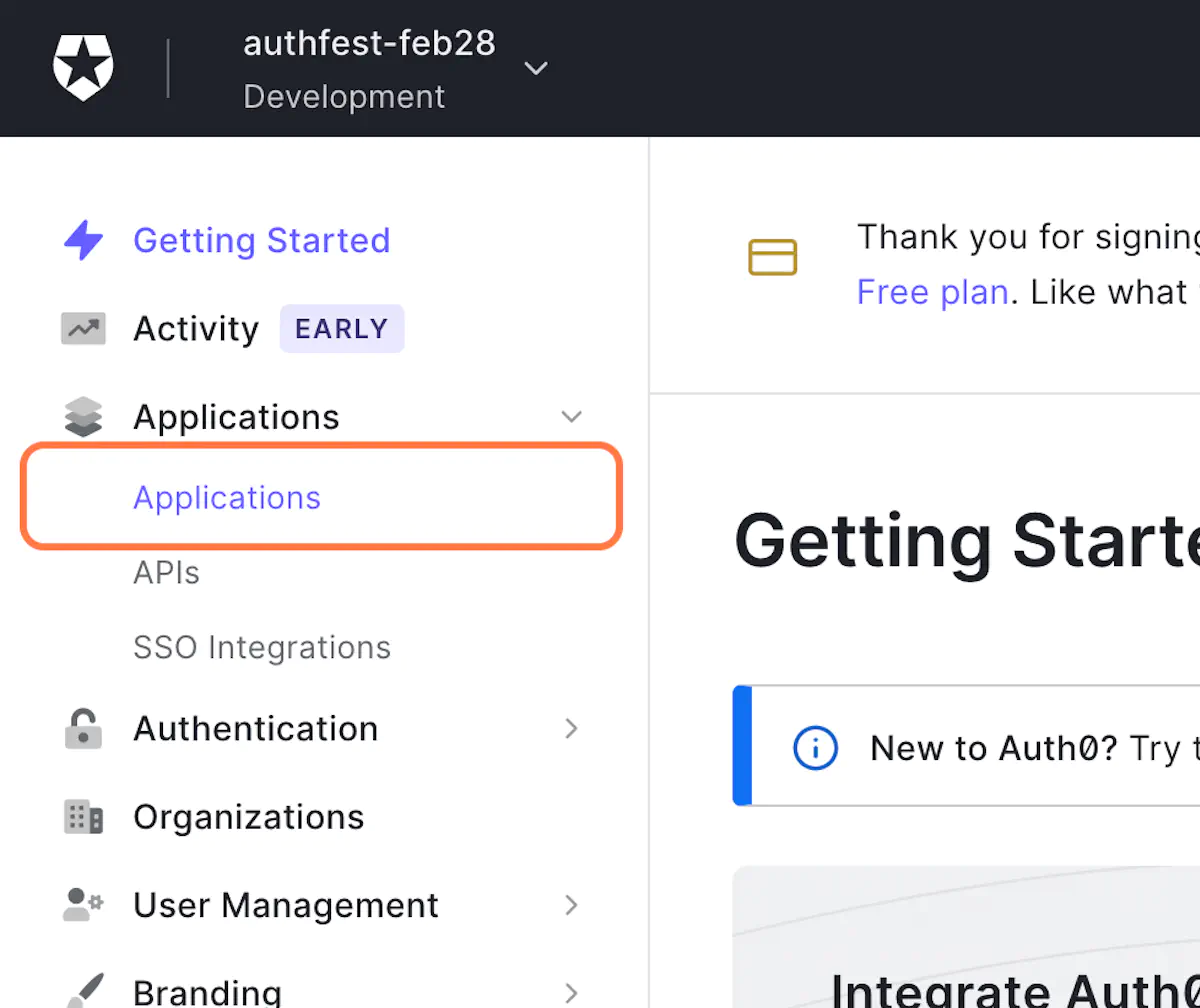Image resolution: width=1200 pixels, height=1008 pixels.
Task: Click the User Management person-gear icon
Action: pos(83,905)
